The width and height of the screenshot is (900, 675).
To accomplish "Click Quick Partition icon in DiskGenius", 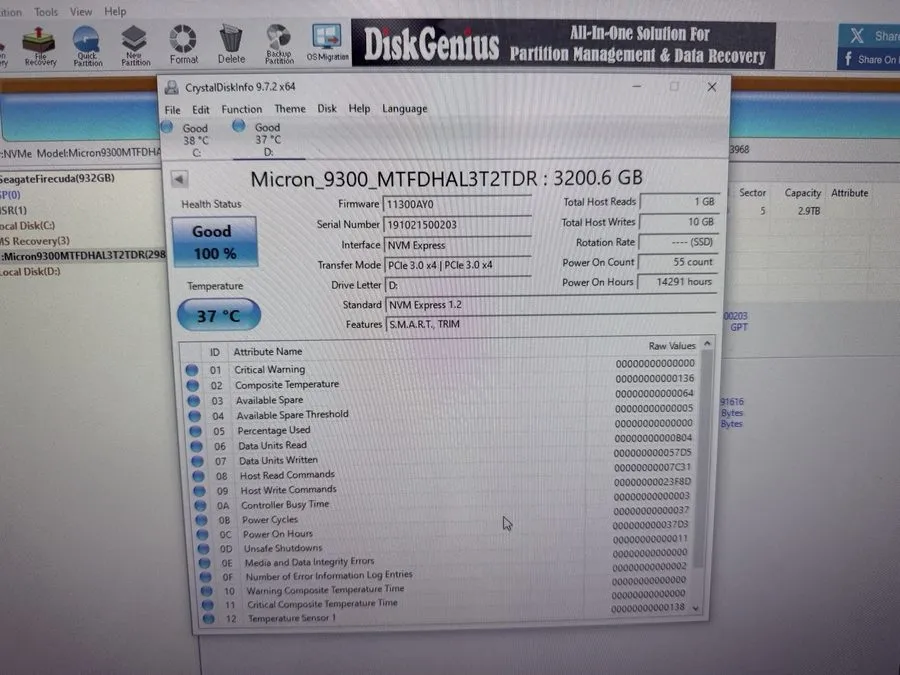I will pyautogui.click(x=87, y=46).
